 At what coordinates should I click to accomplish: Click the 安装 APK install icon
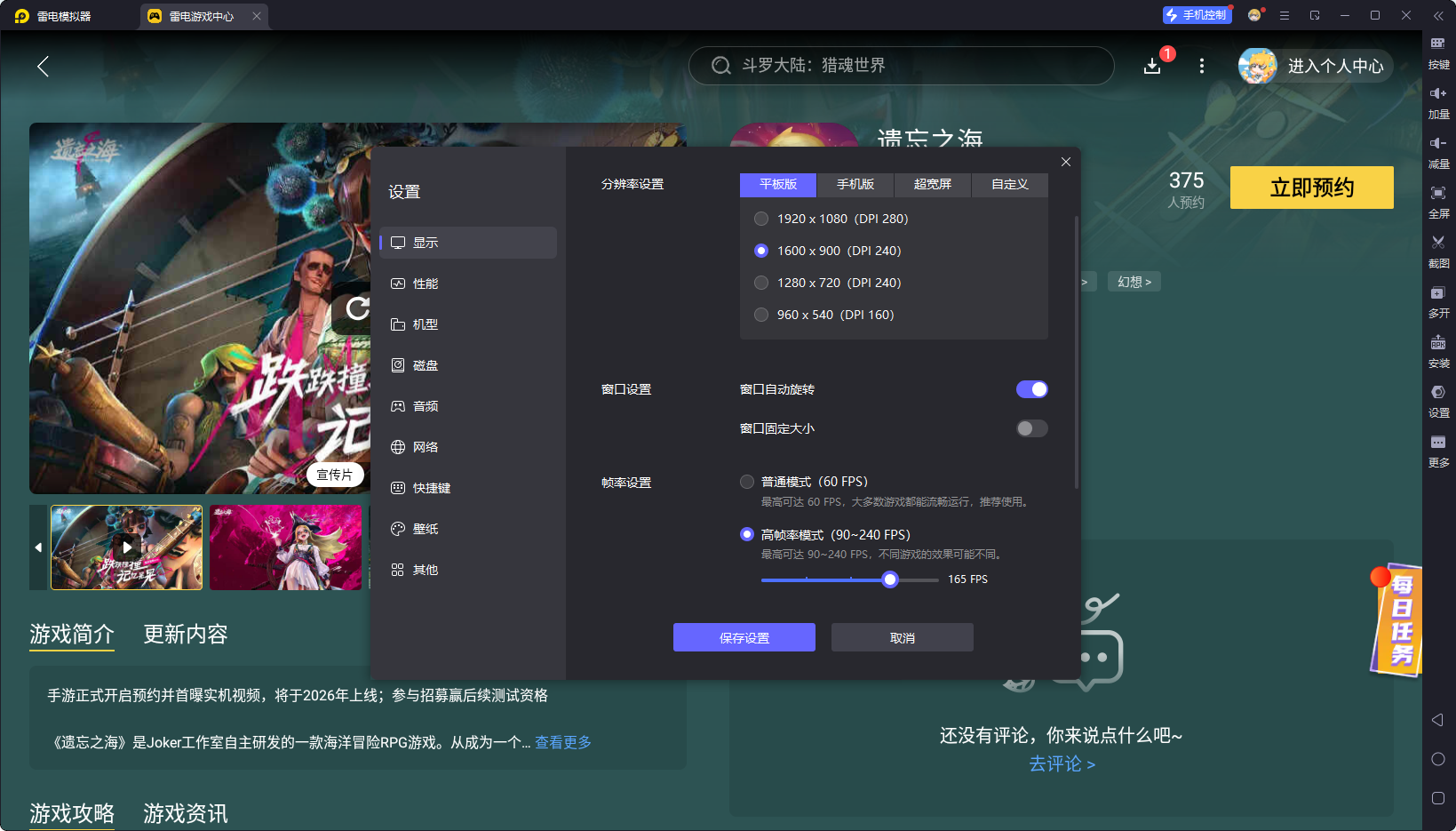1438,351
